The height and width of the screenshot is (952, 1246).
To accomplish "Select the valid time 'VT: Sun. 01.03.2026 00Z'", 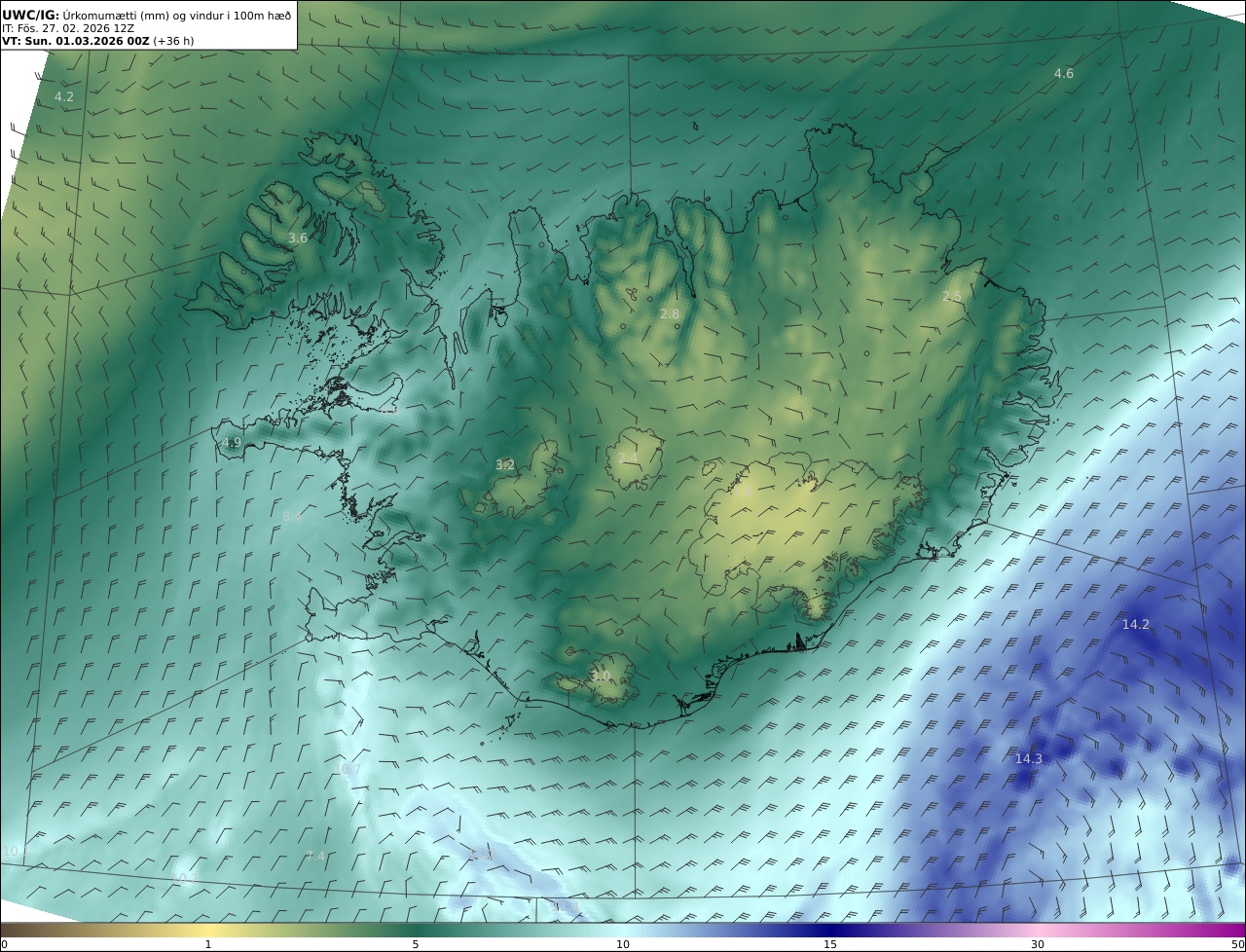I will click(x=75, y=42).
